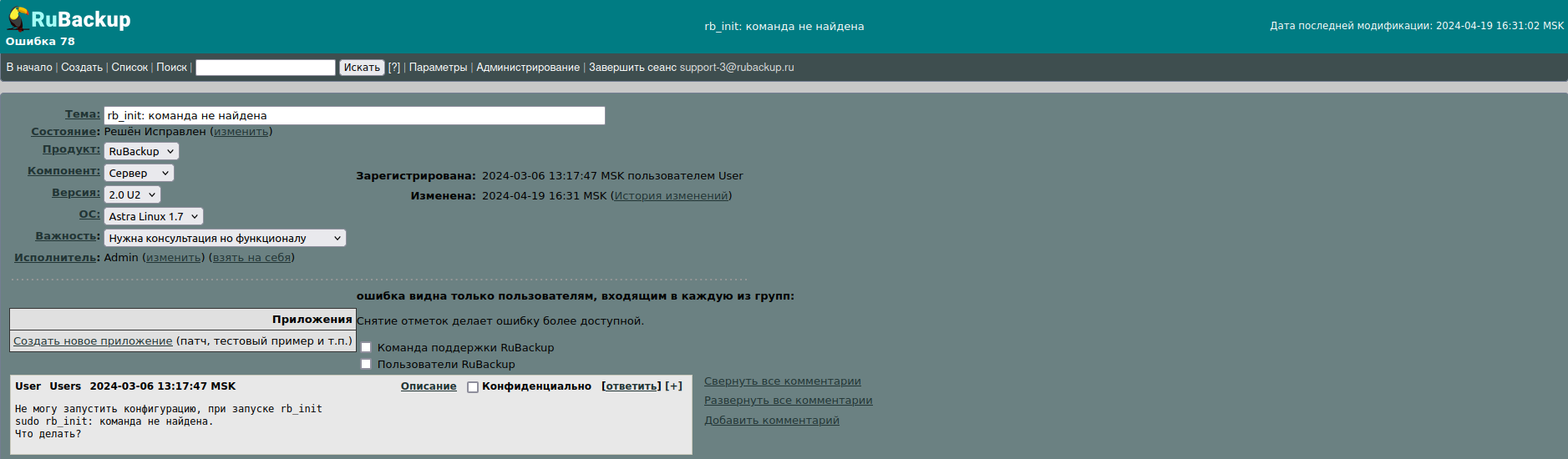Open the 'ОС' Astra Linux 1.7 dropdown
Screen dimensions: 1568x459
point(154,216)
